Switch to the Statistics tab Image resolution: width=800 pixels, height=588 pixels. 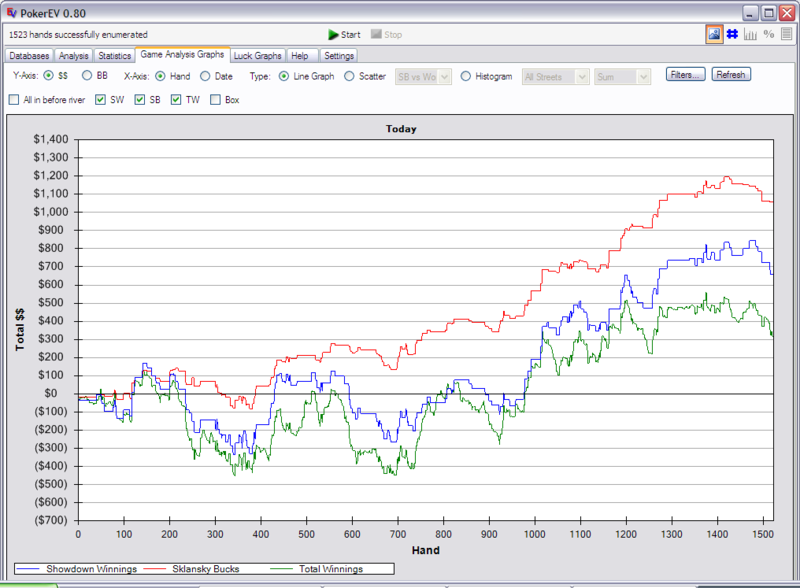[x=114, y=56]
